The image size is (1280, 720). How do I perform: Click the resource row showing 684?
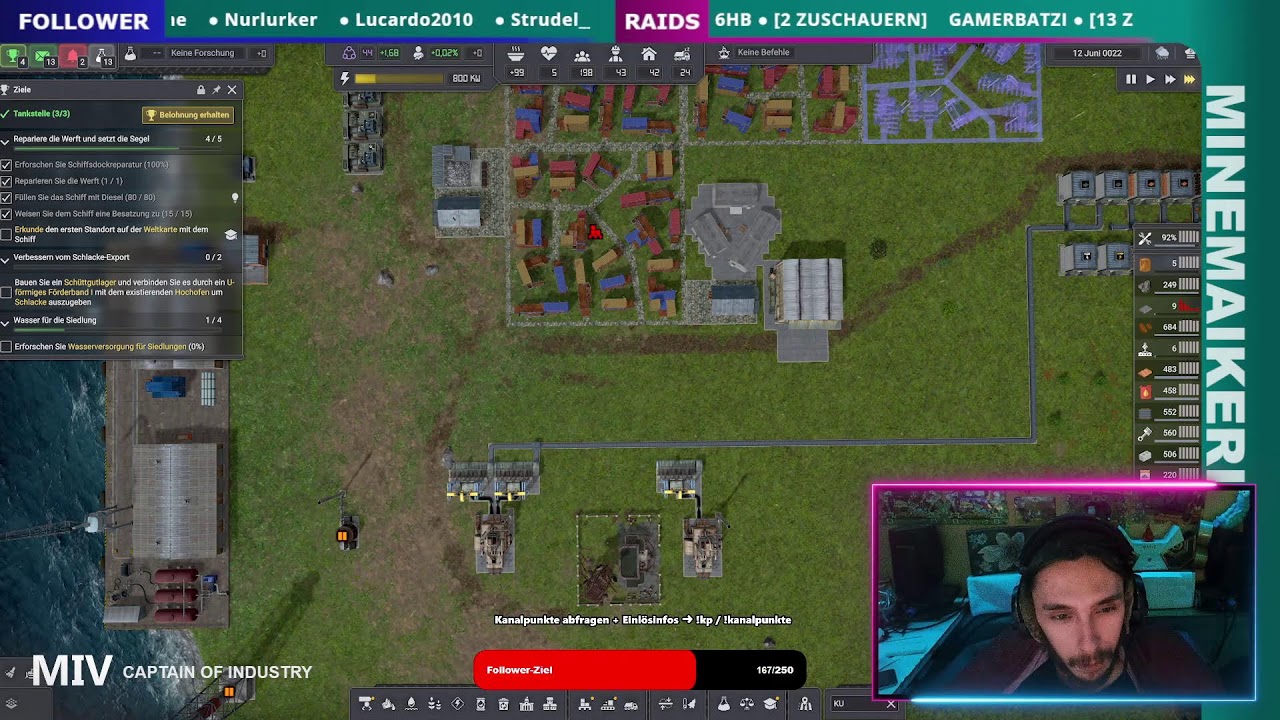pyautogui.click(x=1168, y=327)
